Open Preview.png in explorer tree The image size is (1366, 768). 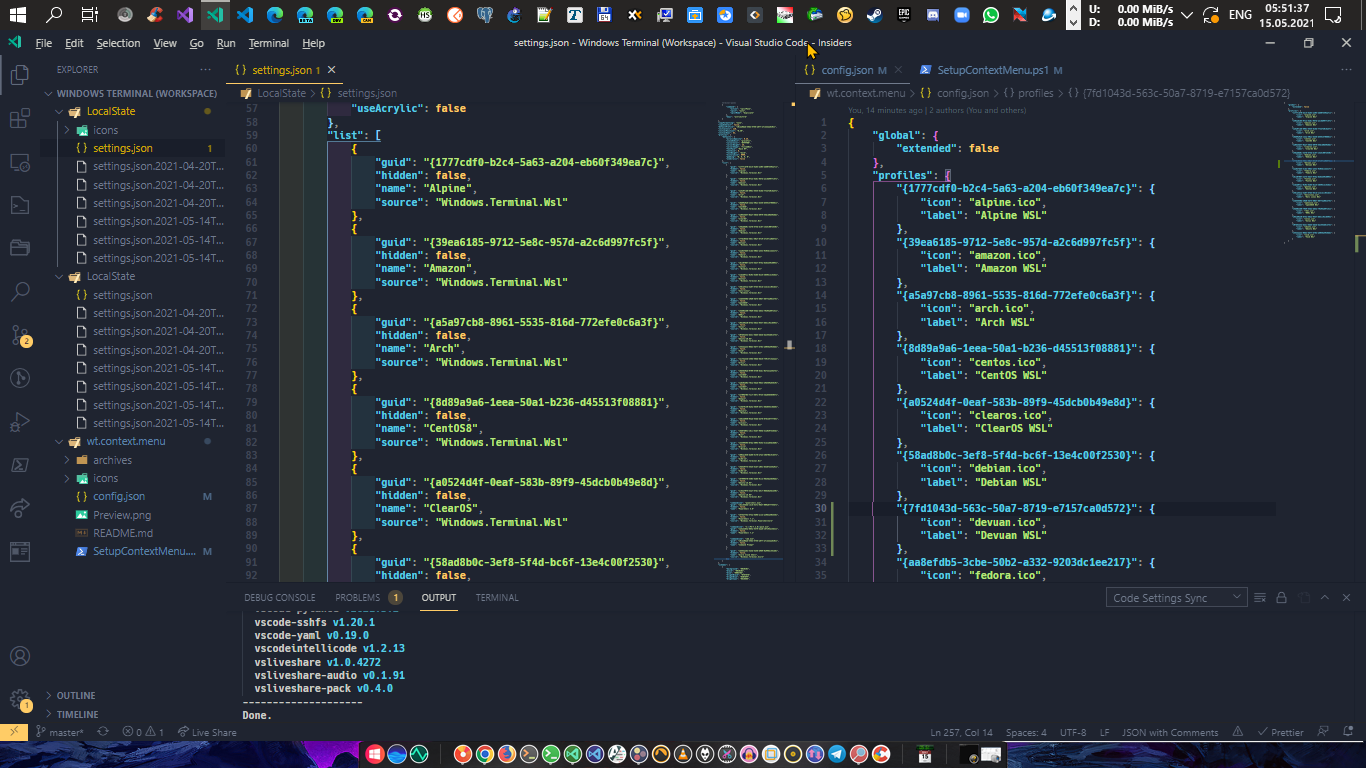click(x=122, y=515)
